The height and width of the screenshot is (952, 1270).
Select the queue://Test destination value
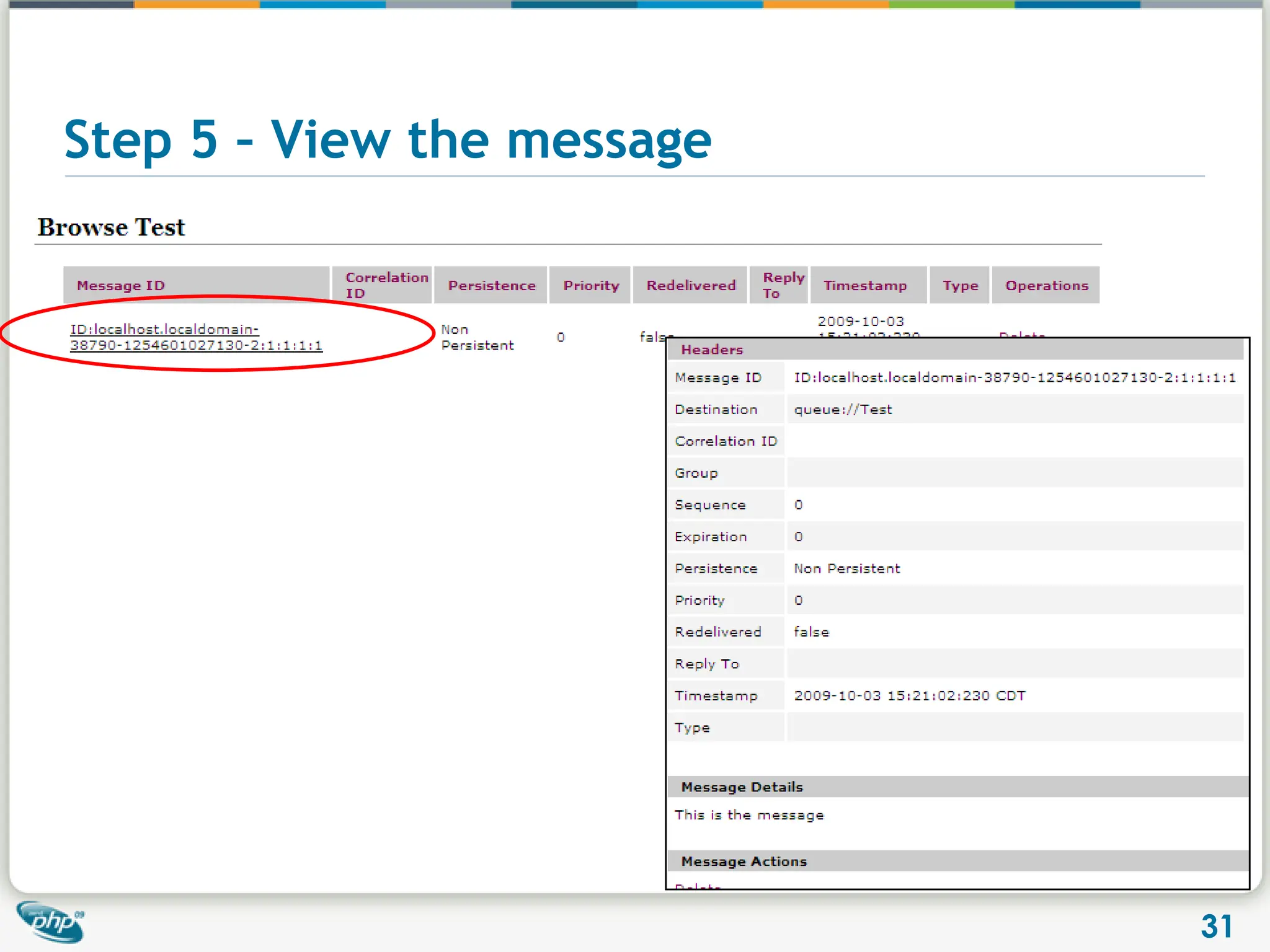click(843, 409)
